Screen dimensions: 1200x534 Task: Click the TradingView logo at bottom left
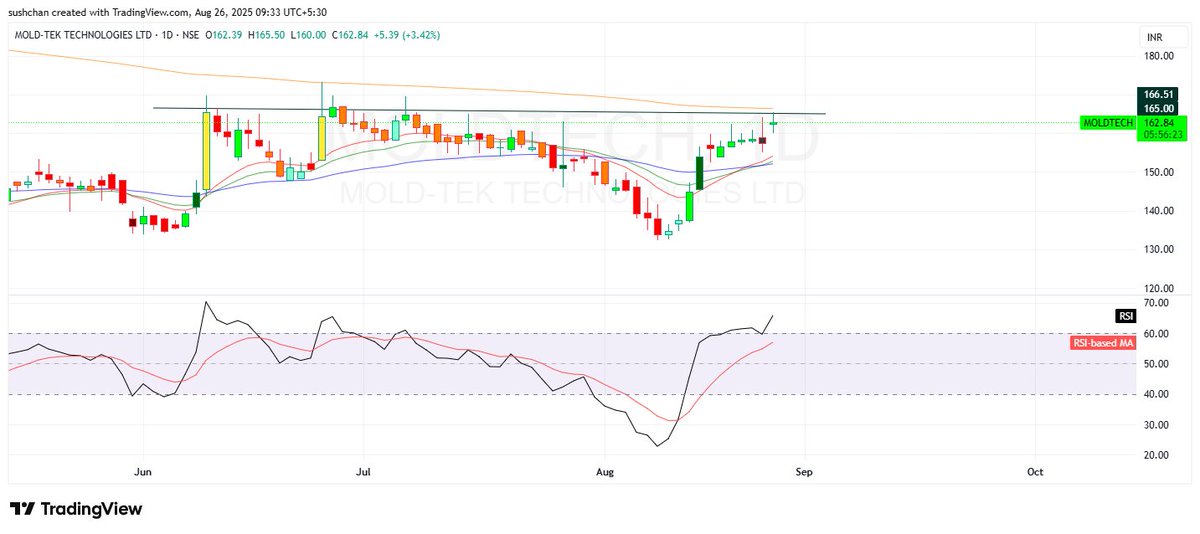[76, 509]
